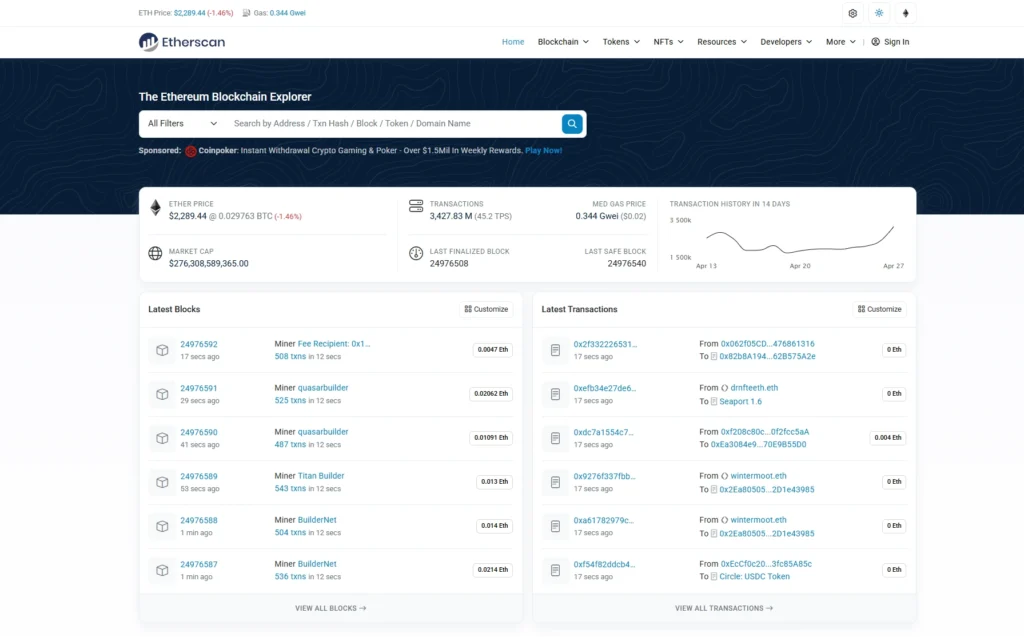Image resolution: width=1024 pixels, height=637 pixels.
Task: Expand the Tokens menu
Action: (621, 42)
